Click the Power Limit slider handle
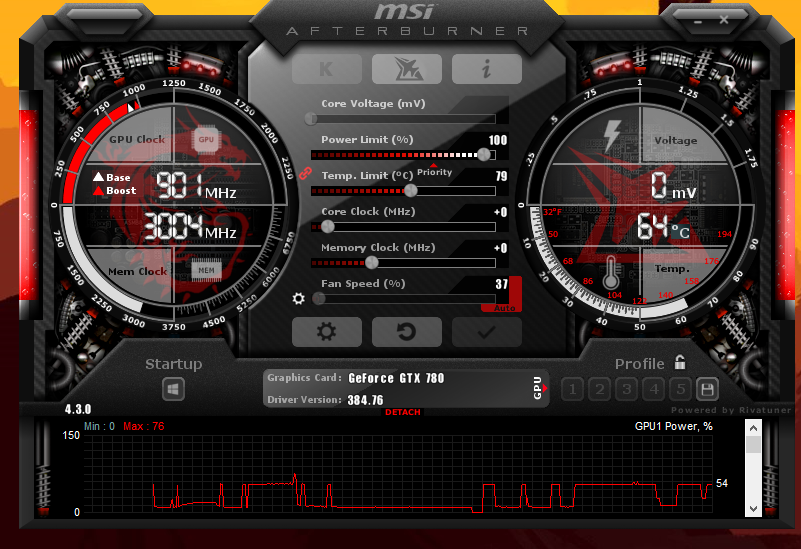This screenshot has width=801, height=549. 483,155
